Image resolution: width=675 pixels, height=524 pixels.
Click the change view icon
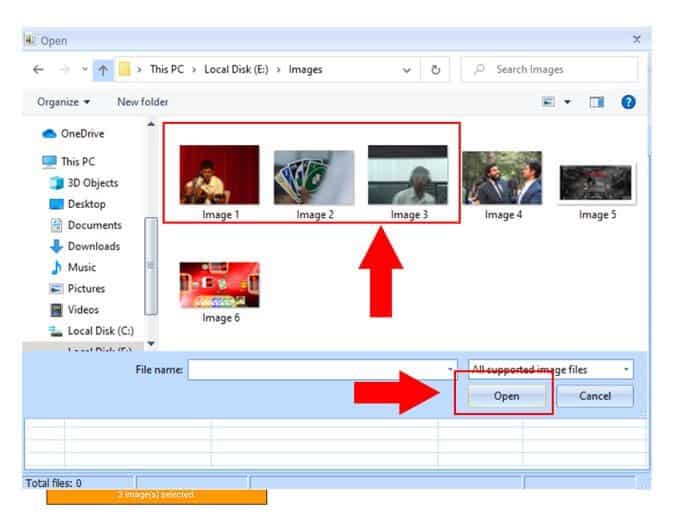point(548,102)
